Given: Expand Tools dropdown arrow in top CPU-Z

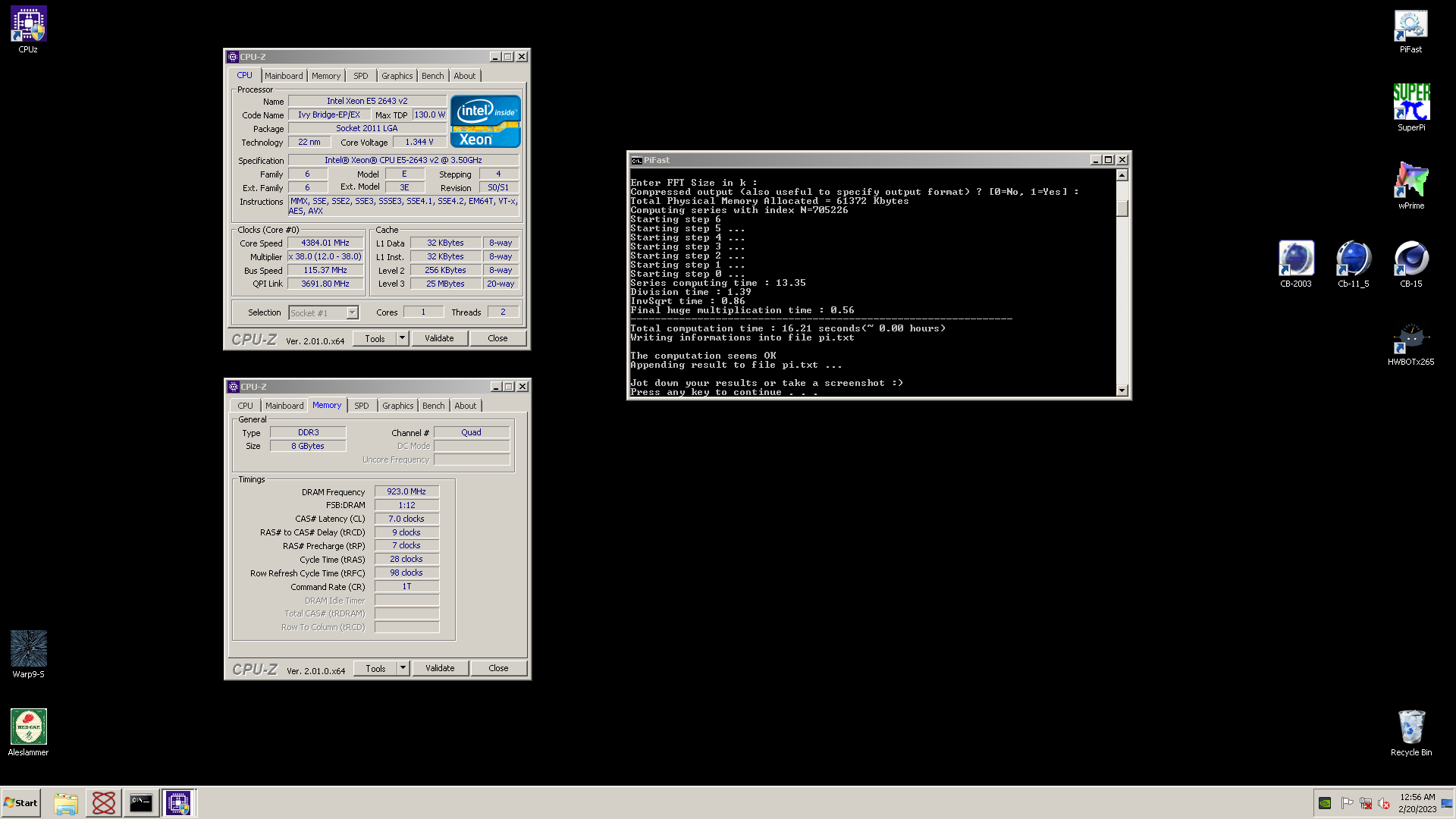Looking at the screenshot, I should (403, 338).
